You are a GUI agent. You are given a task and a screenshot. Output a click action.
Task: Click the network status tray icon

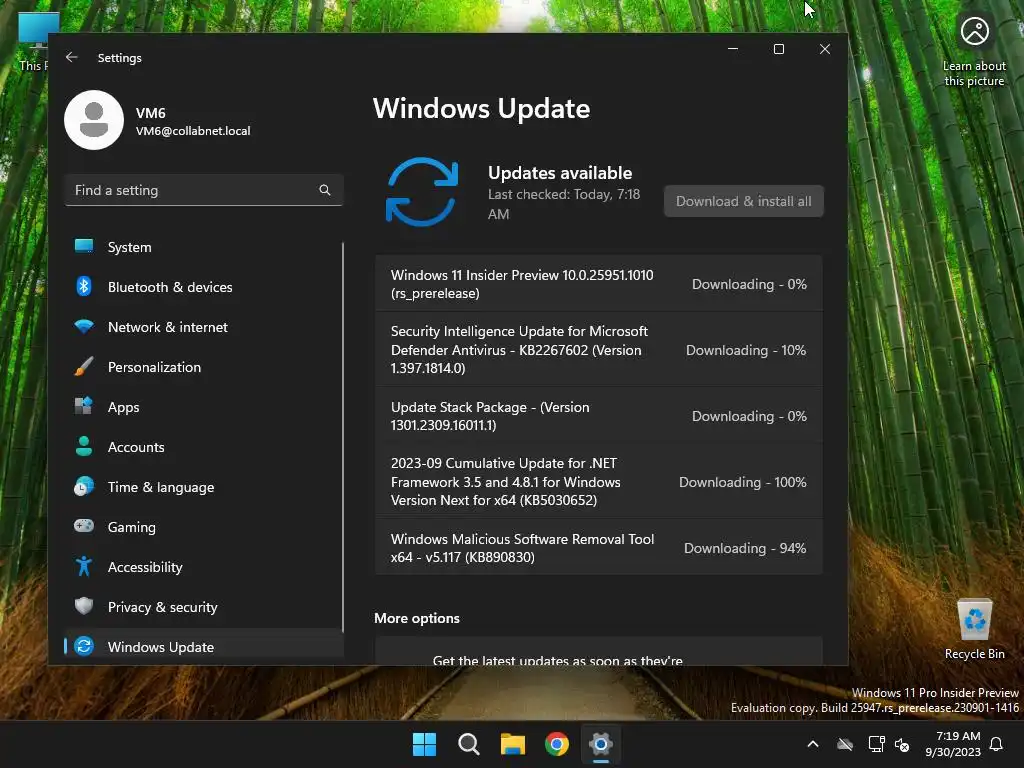click(x=876, y=744)
